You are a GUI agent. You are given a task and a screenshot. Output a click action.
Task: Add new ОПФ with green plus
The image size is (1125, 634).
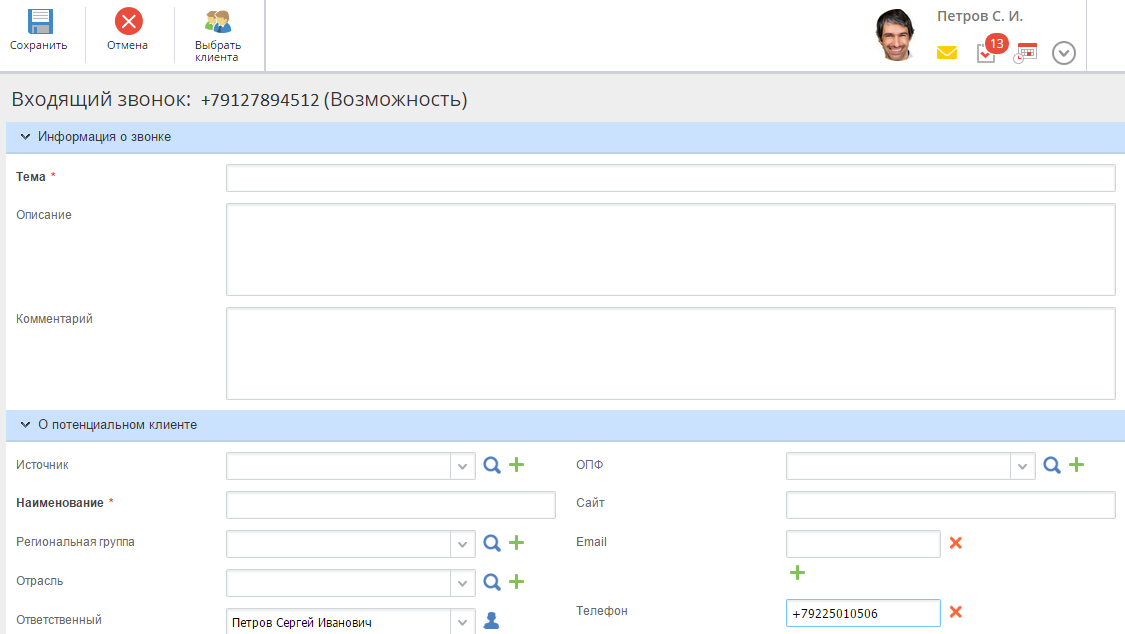[x=1076, y=465]
